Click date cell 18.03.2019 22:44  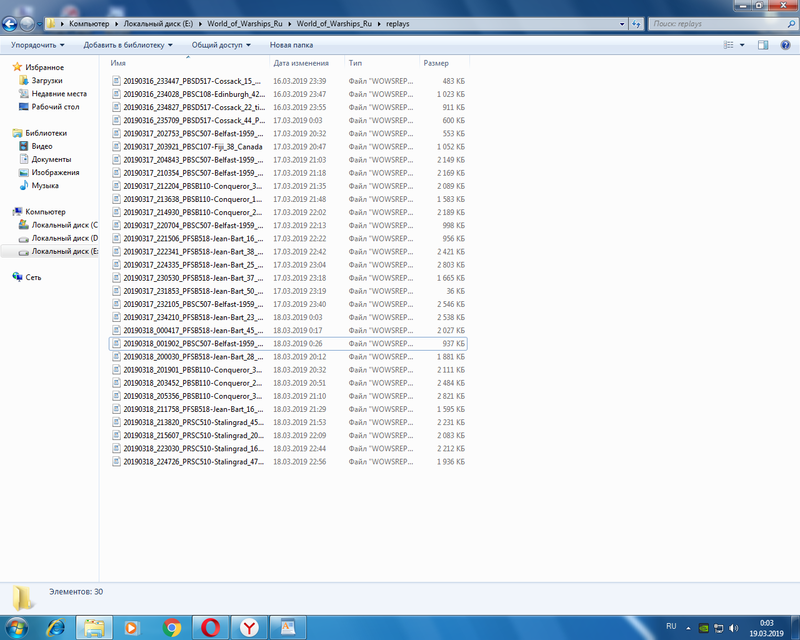click(x=299, y=449)
